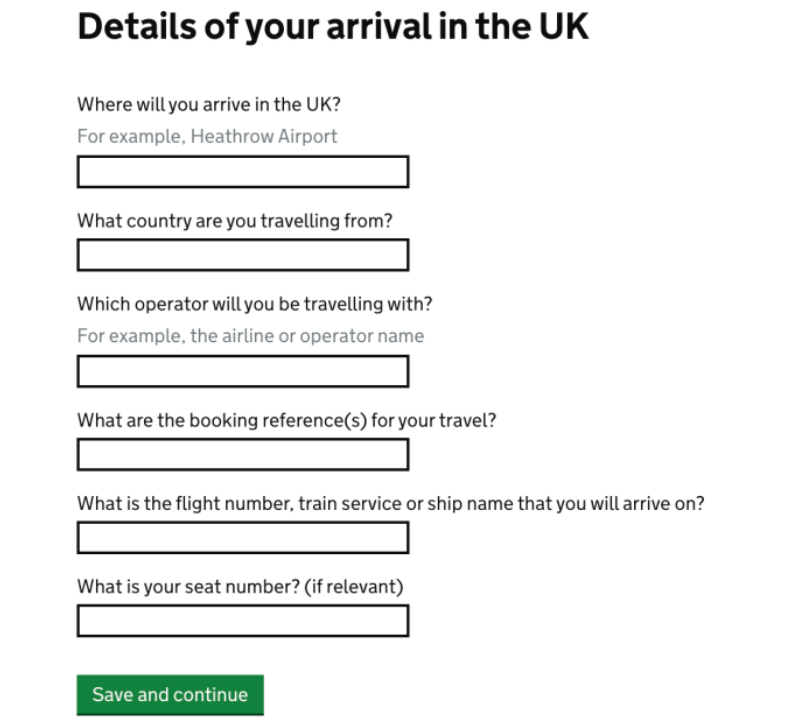Focus the text box under the Heathrow Airport hint
Image resolution: width=812 pixels, height=728 pixels.
pos(243,172)
